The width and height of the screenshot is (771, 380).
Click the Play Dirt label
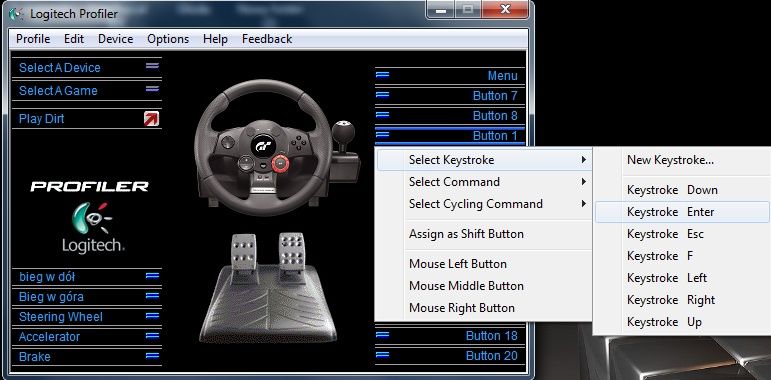coord(42,118)
